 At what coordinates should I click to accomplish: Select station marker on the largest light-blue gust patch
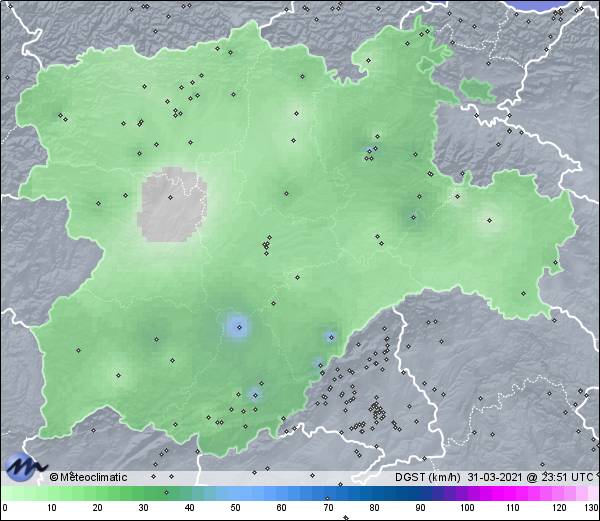point(240,327)
